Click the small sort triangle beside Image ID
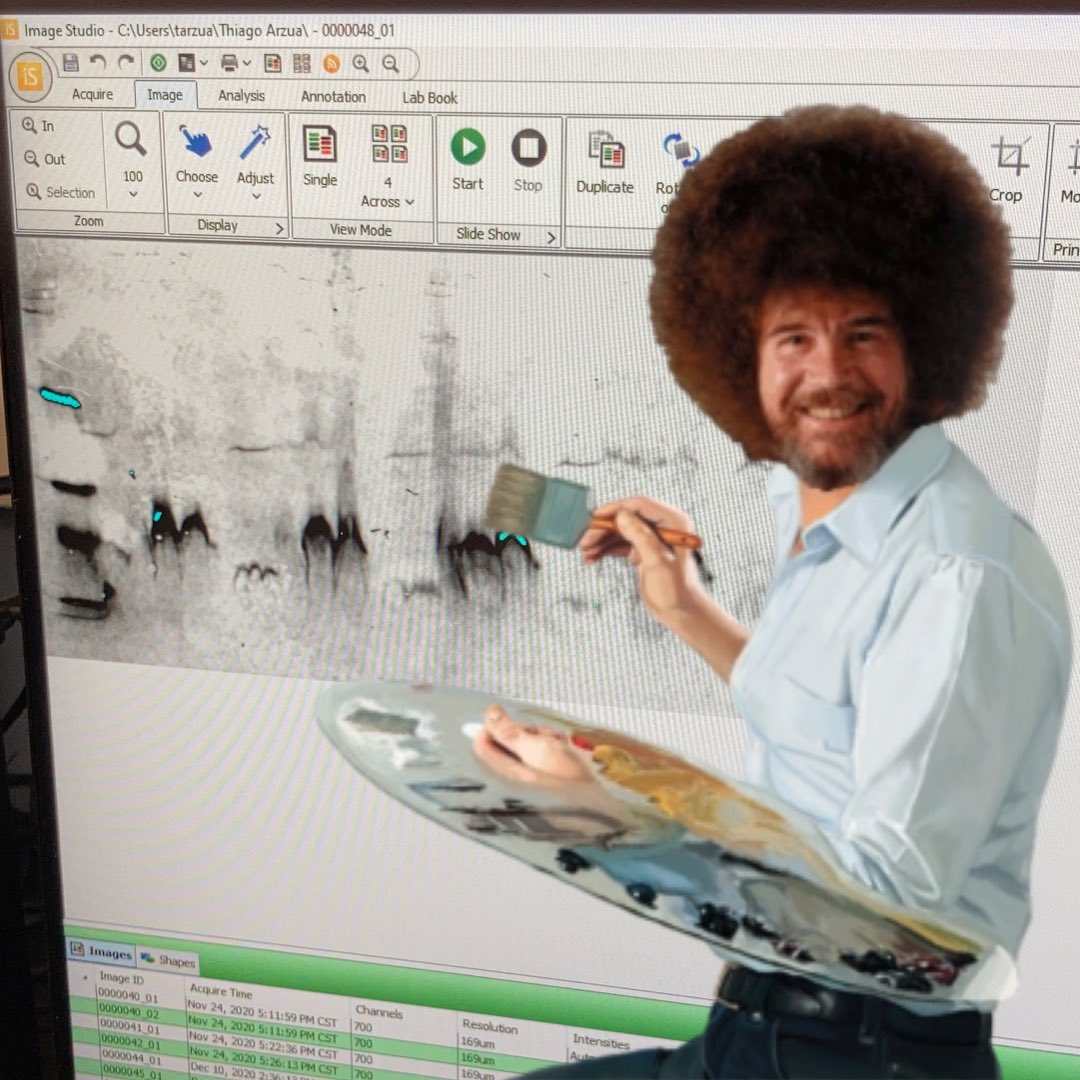 (85, 976)
